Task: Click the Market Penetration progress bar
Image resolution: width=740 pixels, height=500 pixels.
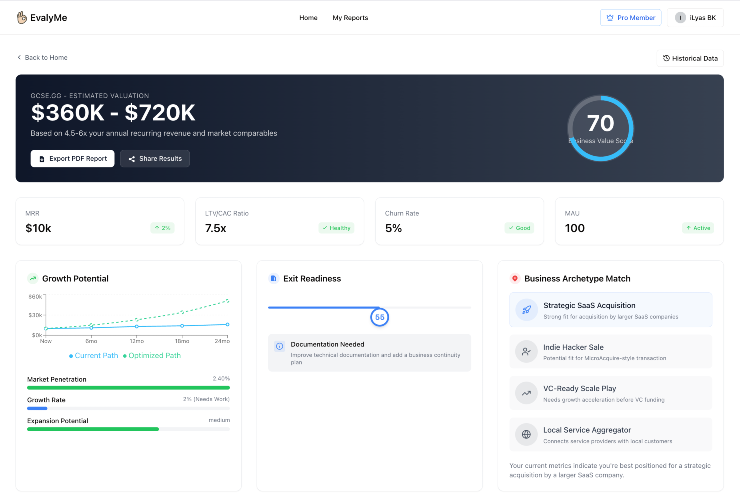Action: click(128, 388)
